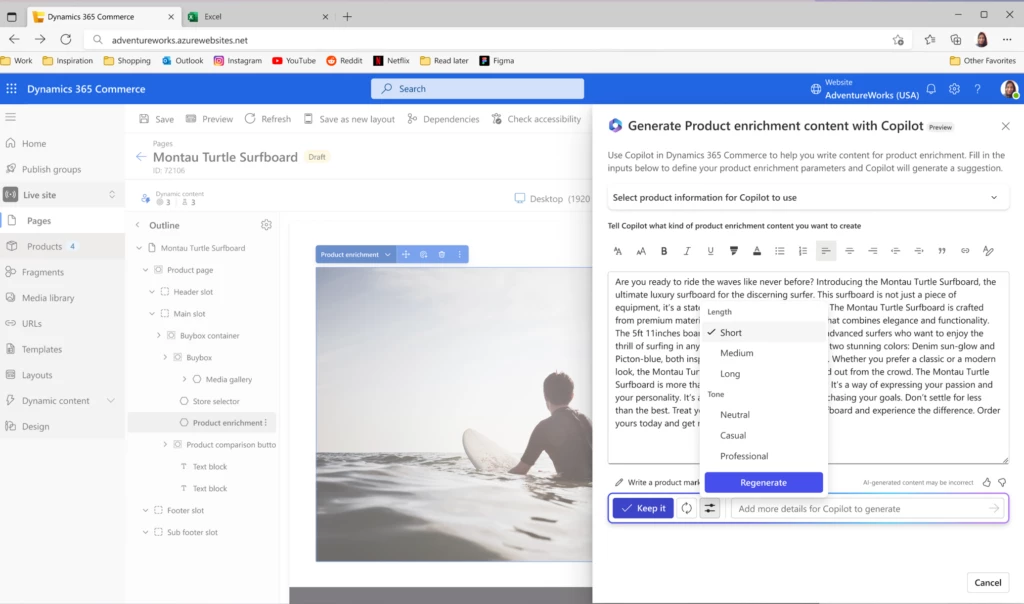This screenshot has width=1024, height=604.
Task: Toggle bold formatting in the Copilot editor
Action: tap(662, 251)
